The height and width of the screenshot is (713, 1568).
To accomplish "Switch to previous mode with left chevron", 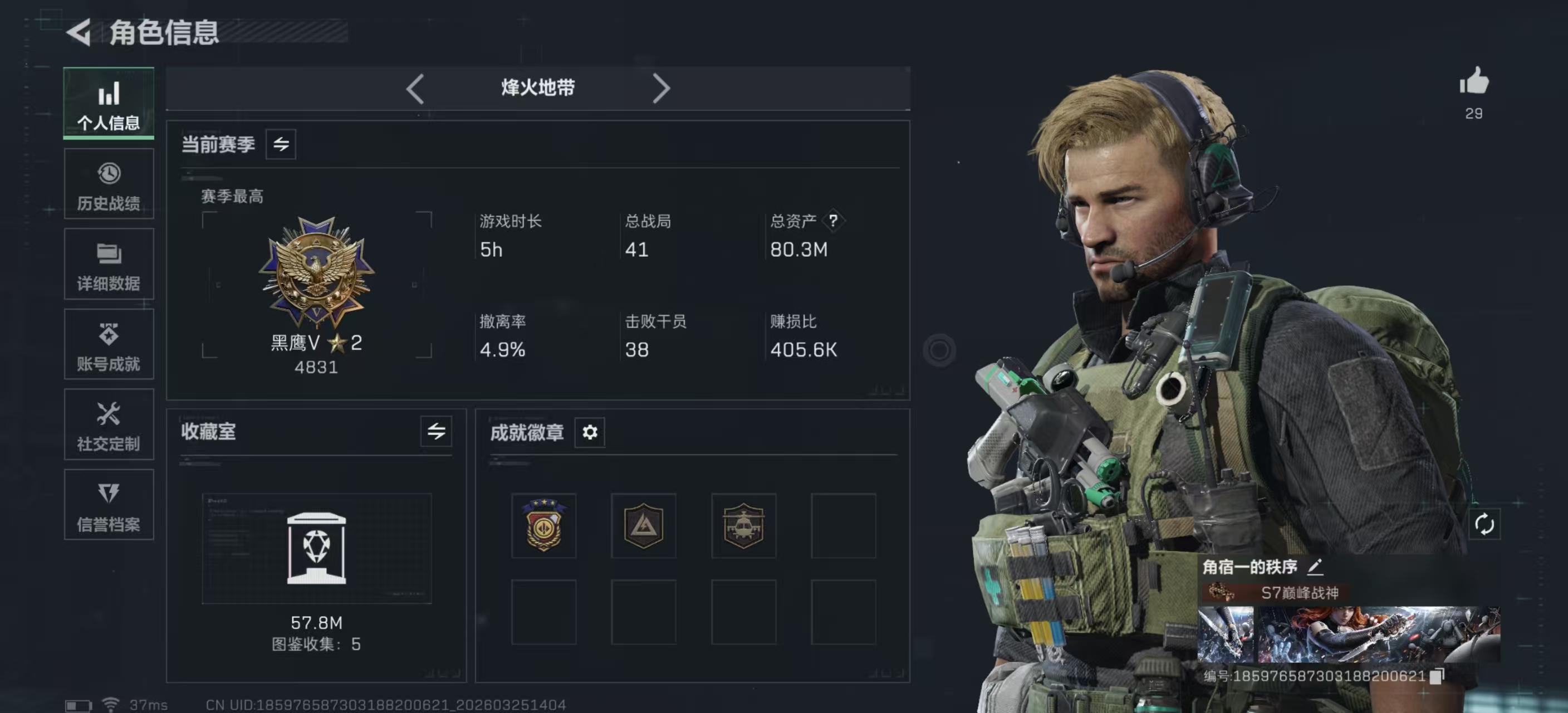I will [x=415, y=89].
